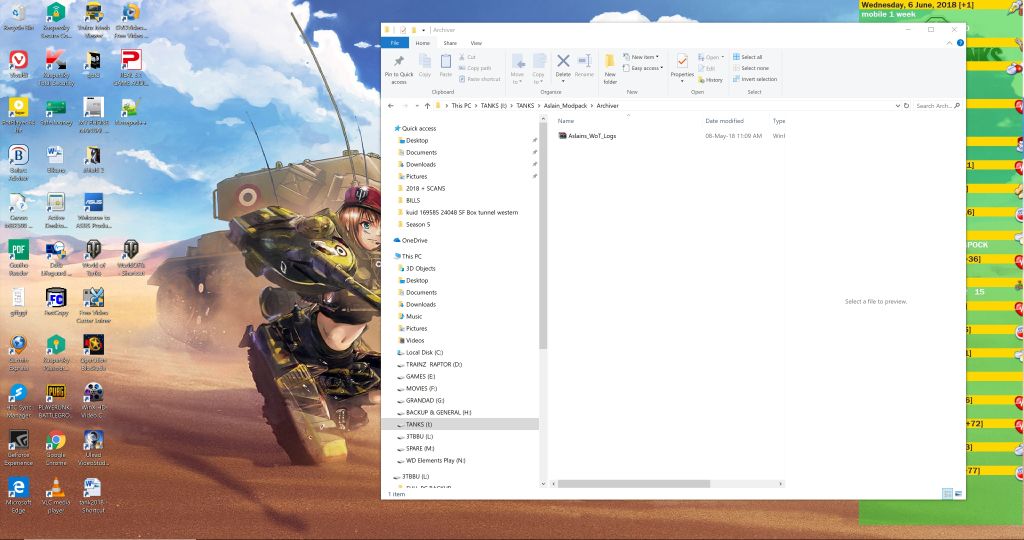Click Pin to Quick access in ribbon
Screen dimensions: 1024x540
click(x=398, y=69)
